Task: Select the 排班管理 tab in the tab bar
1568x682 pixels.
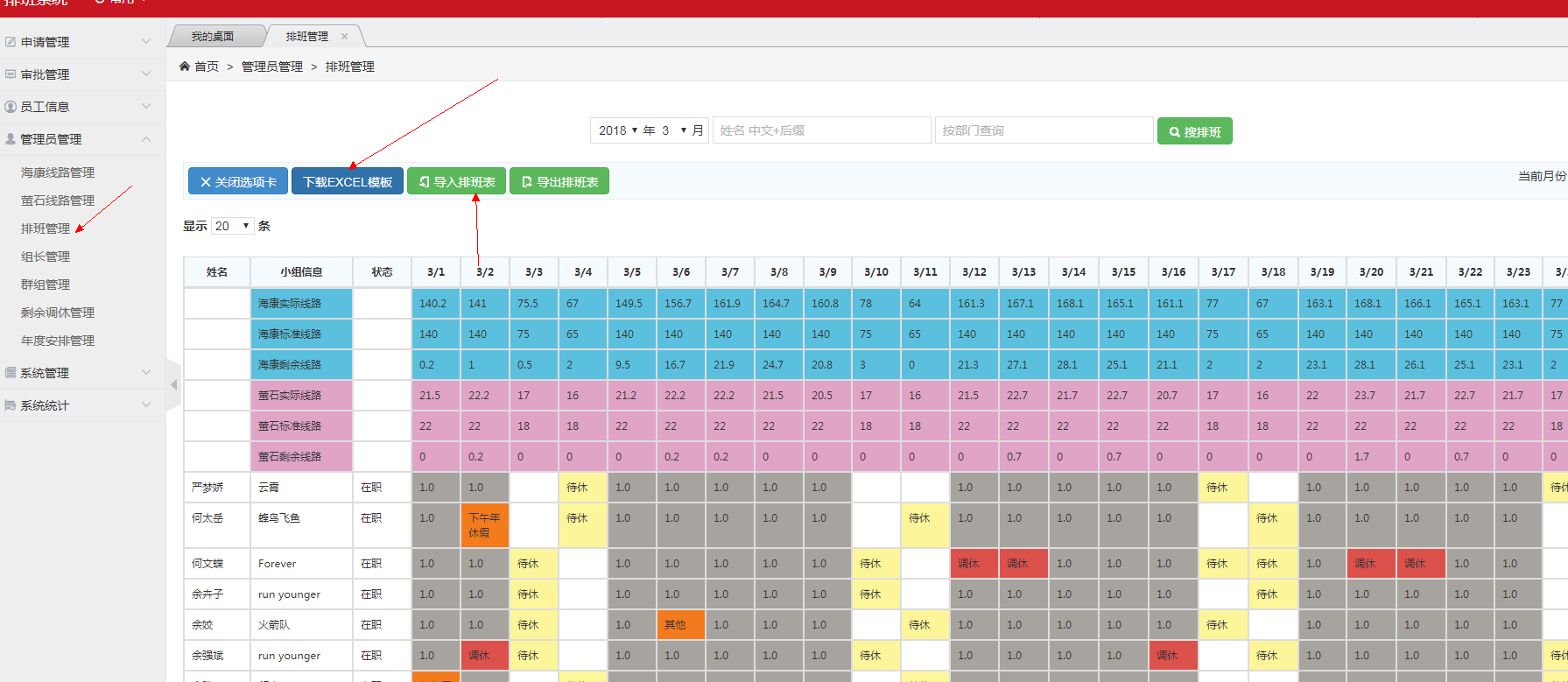Action: tap(307, 36)
